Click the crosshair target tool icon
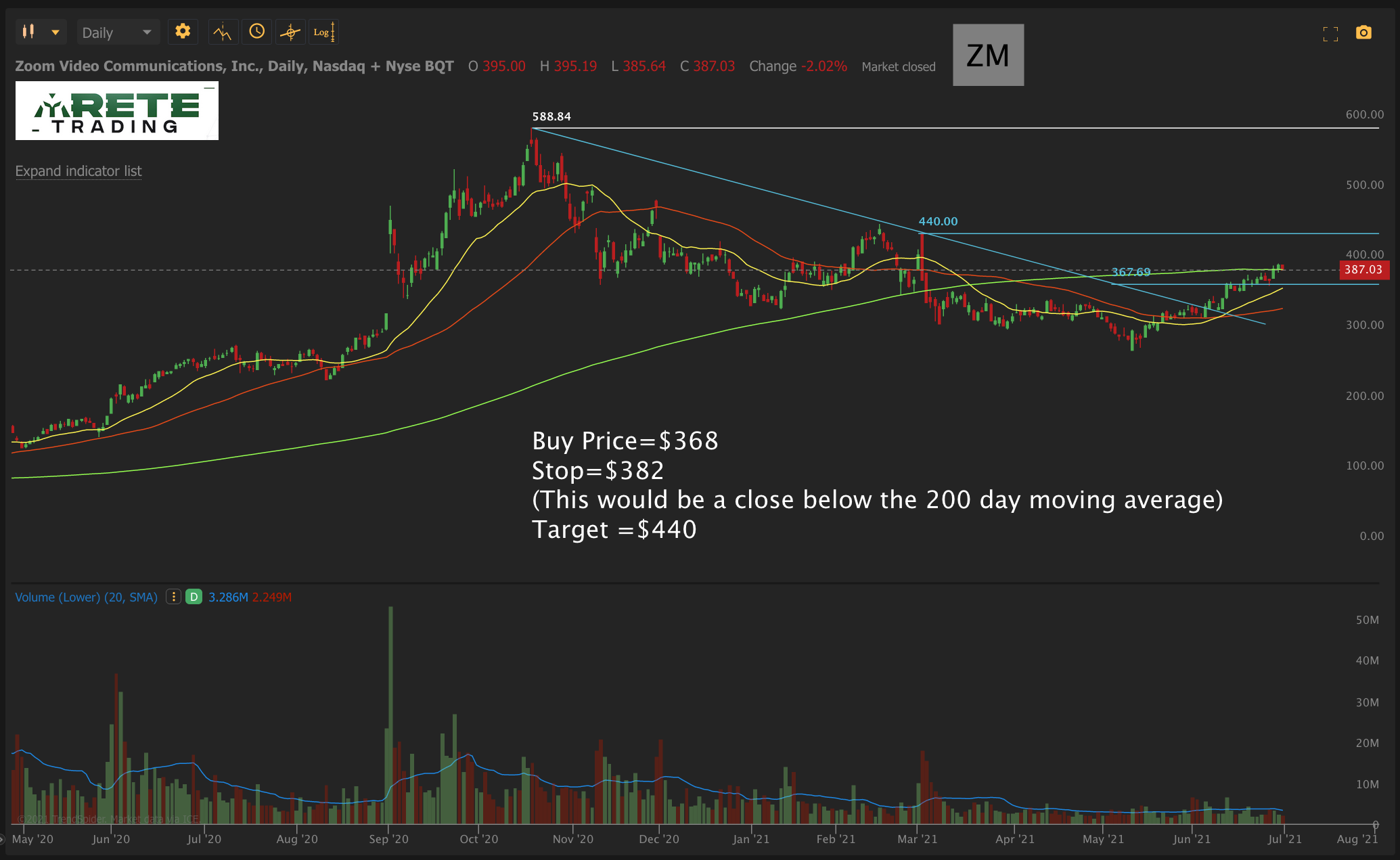The height and width of the screenshot is (860, 1400). (x=290, y=32)
